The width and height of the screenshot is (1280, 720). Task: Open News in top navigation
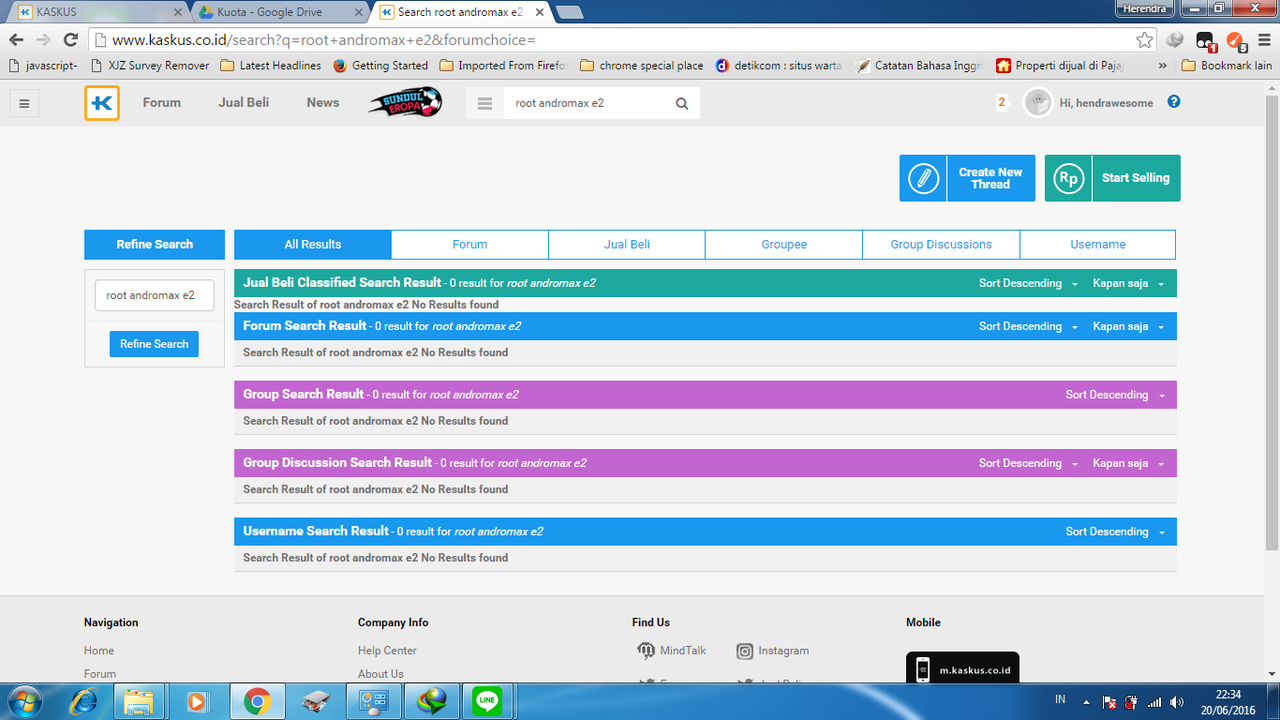pos(323,103)
